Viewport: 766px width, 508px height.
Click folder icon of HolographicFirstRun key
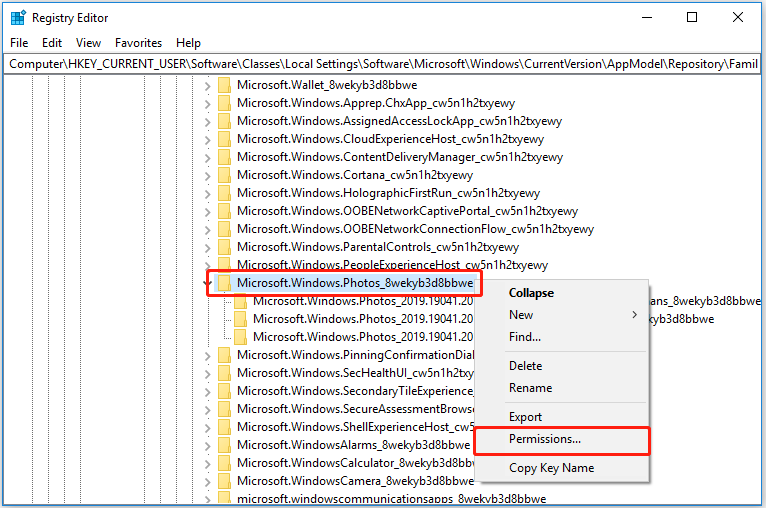pos(224,193)
